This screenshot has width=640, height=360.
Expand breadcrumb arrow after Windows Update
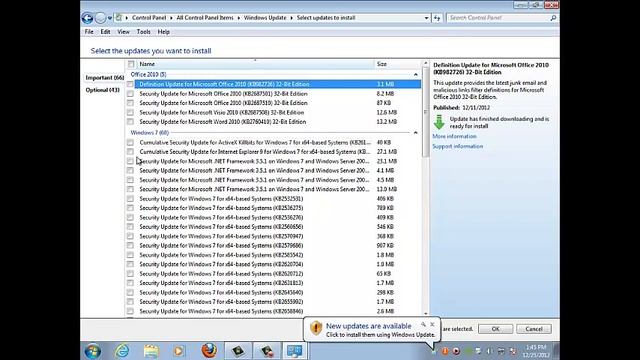click(291, 18)
